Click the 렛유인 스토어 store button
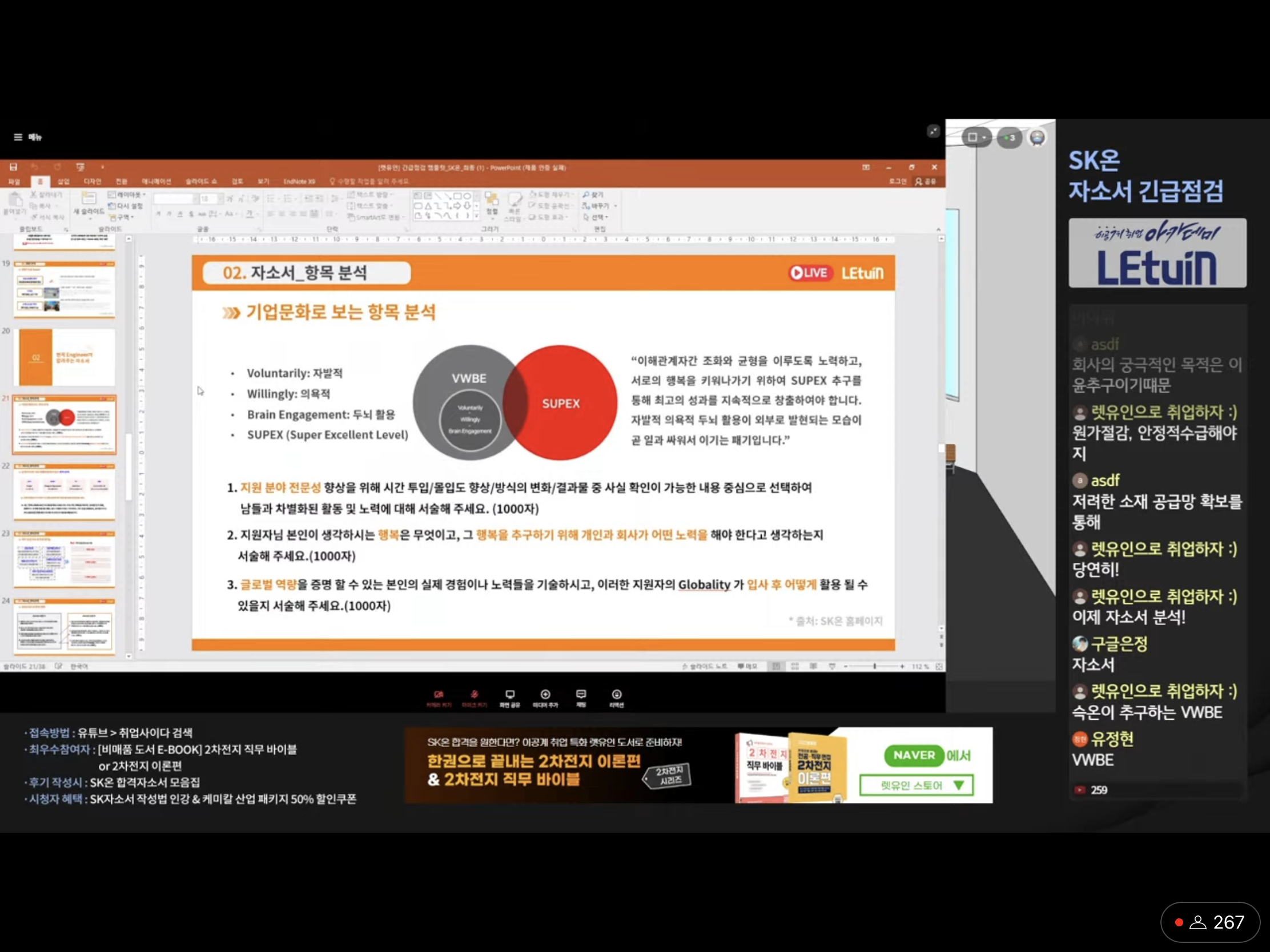 click(x=917, y=785)
